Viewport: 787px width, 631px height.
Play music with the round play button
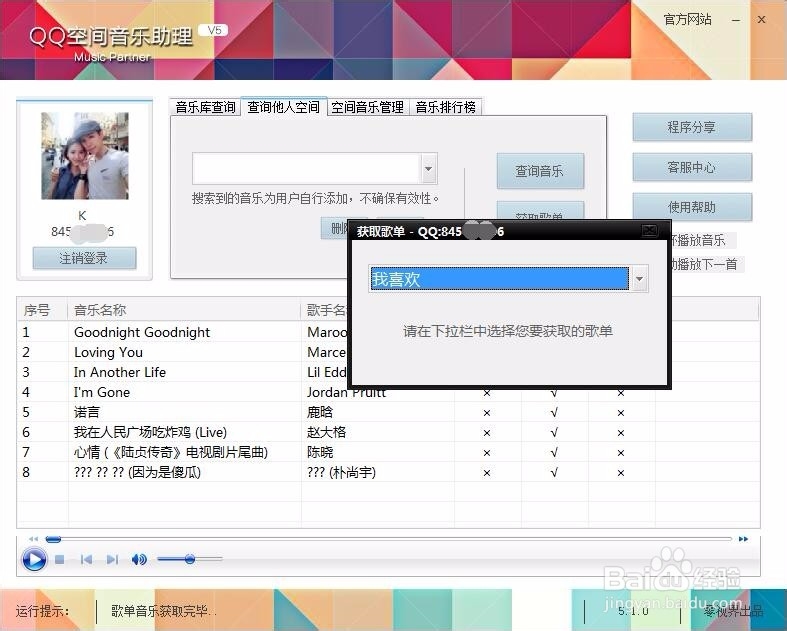34,559
